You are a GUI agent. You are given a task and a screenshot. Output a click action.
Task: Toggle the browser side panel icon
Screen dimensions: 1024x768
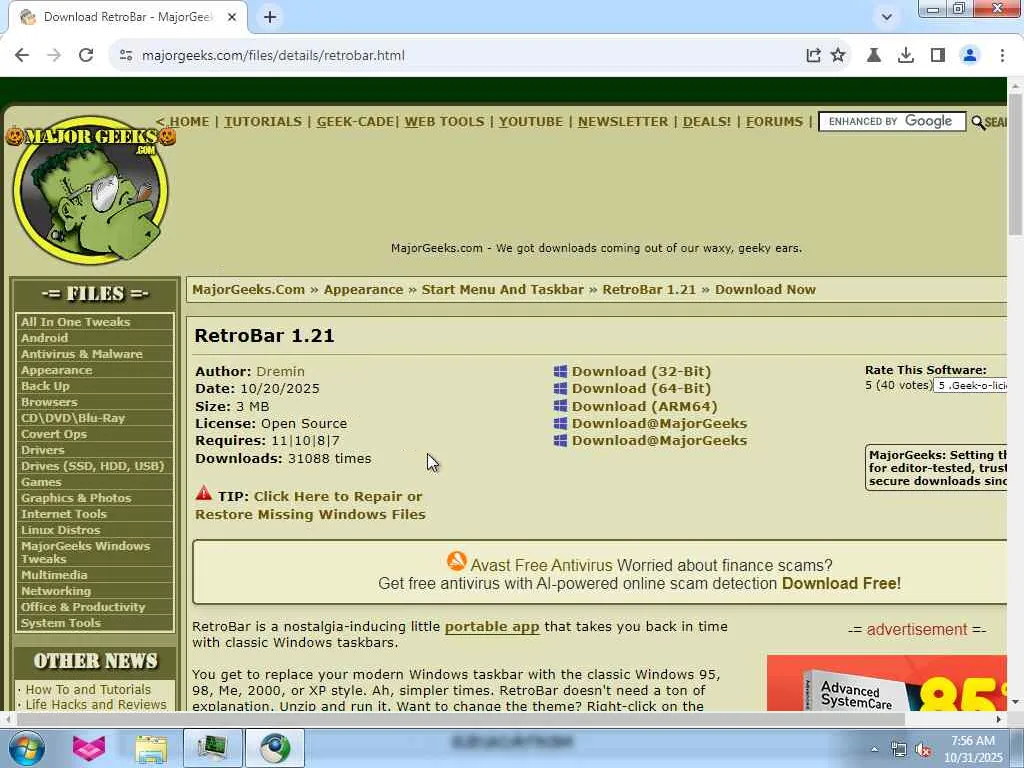(x=938, y=56)
